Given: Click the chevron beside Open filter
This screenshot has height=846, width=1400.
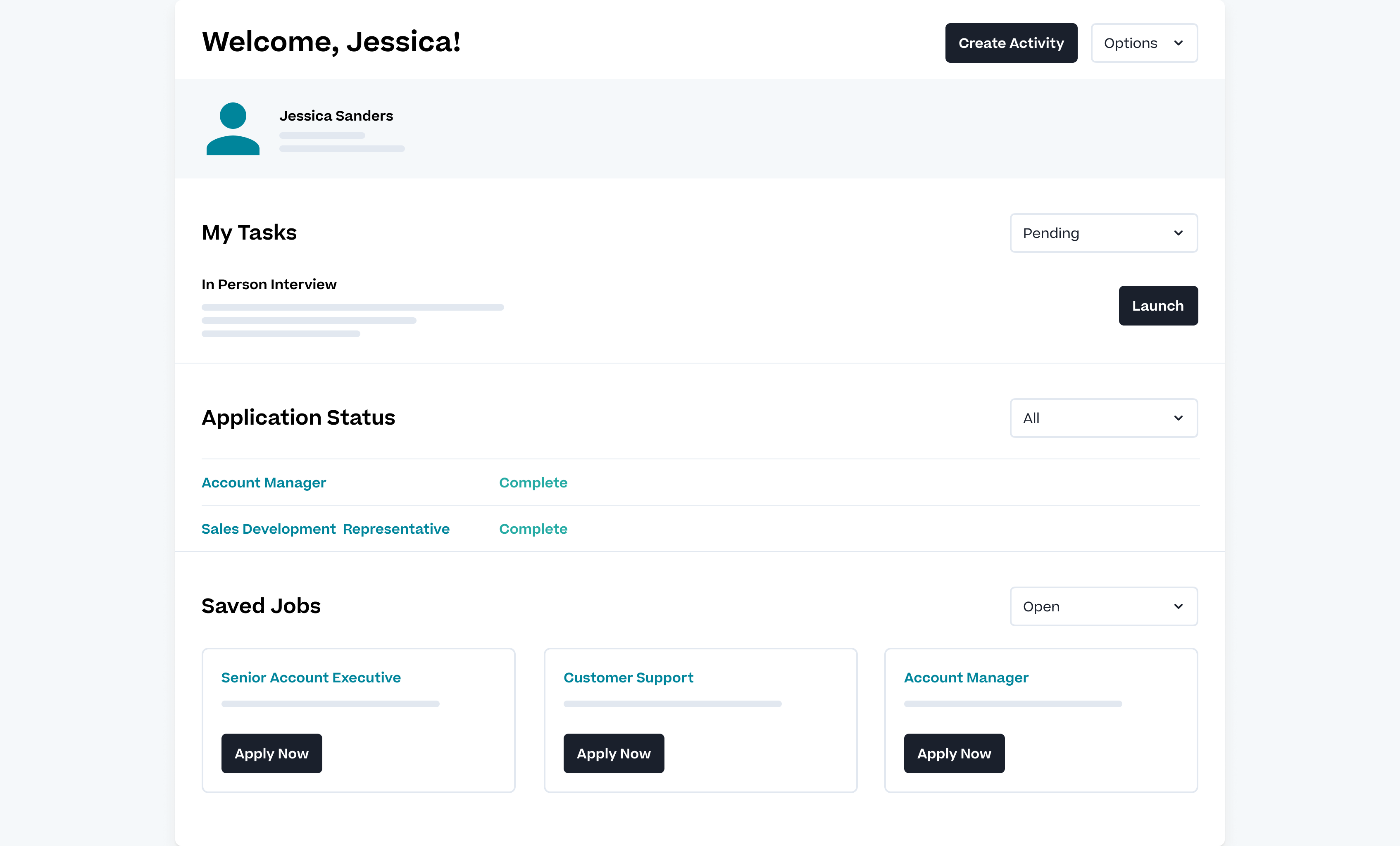Looking at the screenshot, I should 1178,606.
